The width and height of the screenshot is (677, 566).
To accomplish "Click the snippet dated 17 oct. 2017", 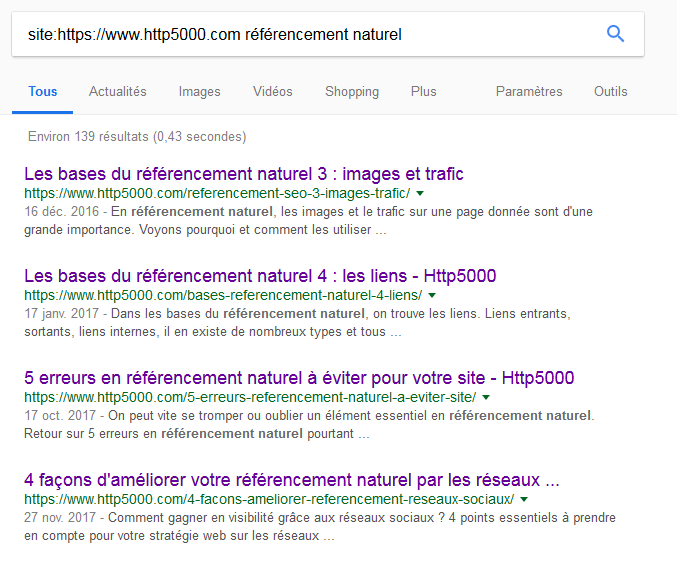I will tap(309, 424).
